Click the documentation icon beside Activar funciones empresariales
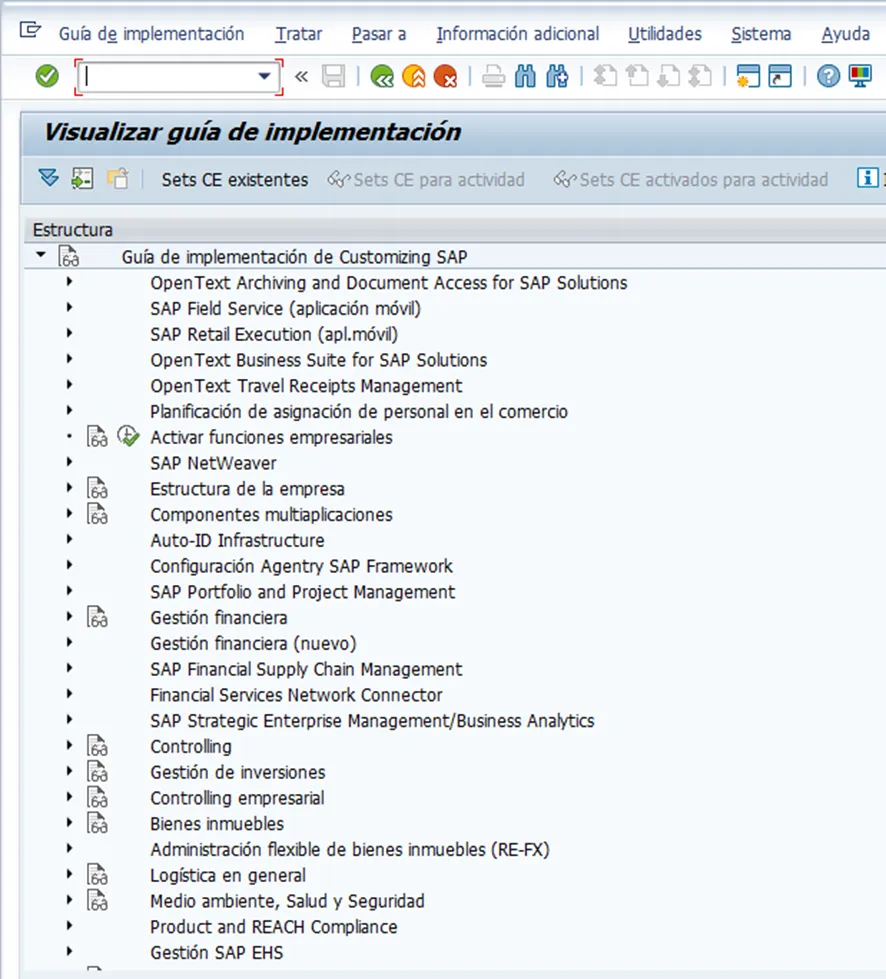The image size is (886, 979). 97,436
